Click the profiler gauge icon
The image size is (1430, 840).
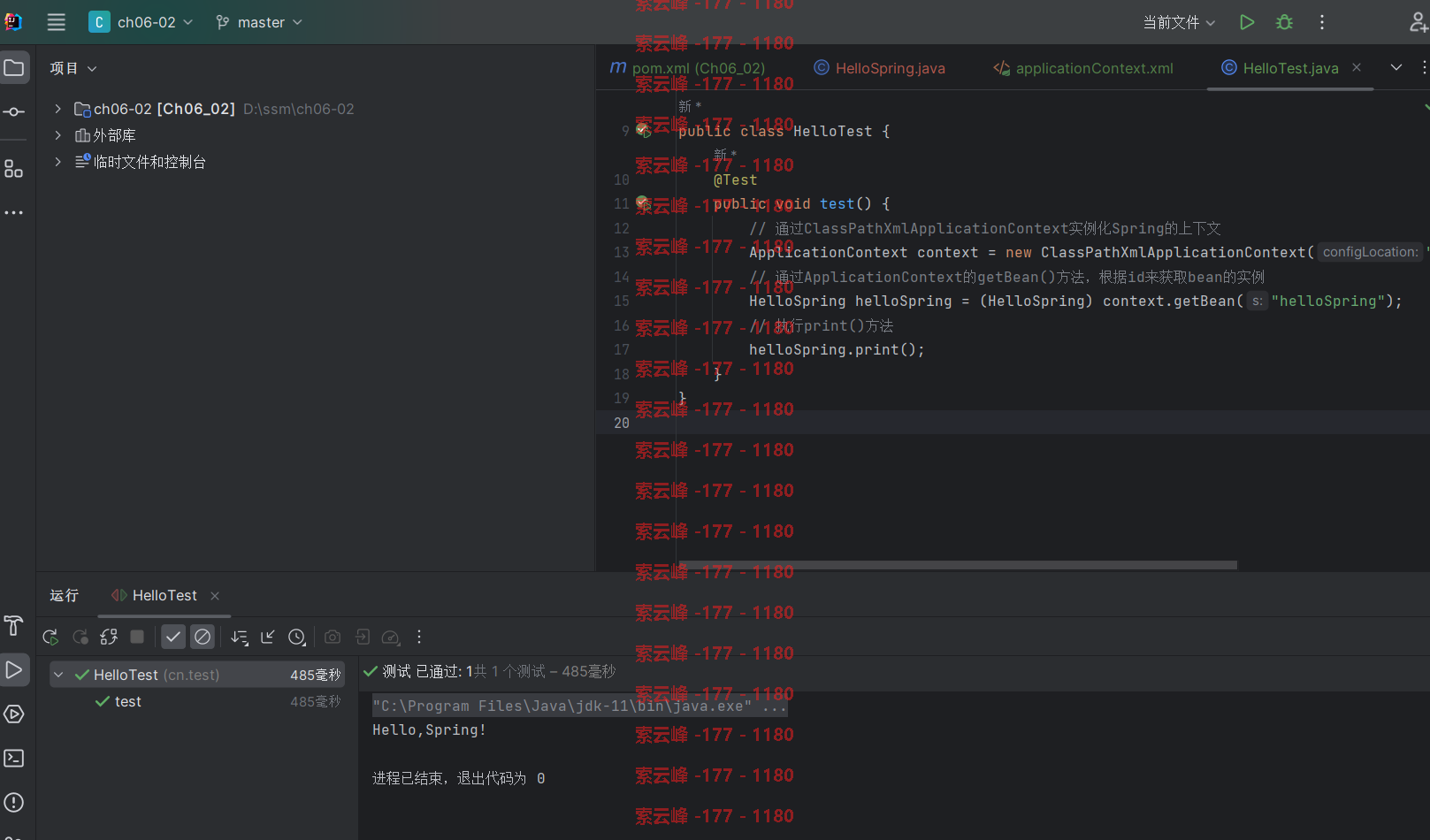391,637
